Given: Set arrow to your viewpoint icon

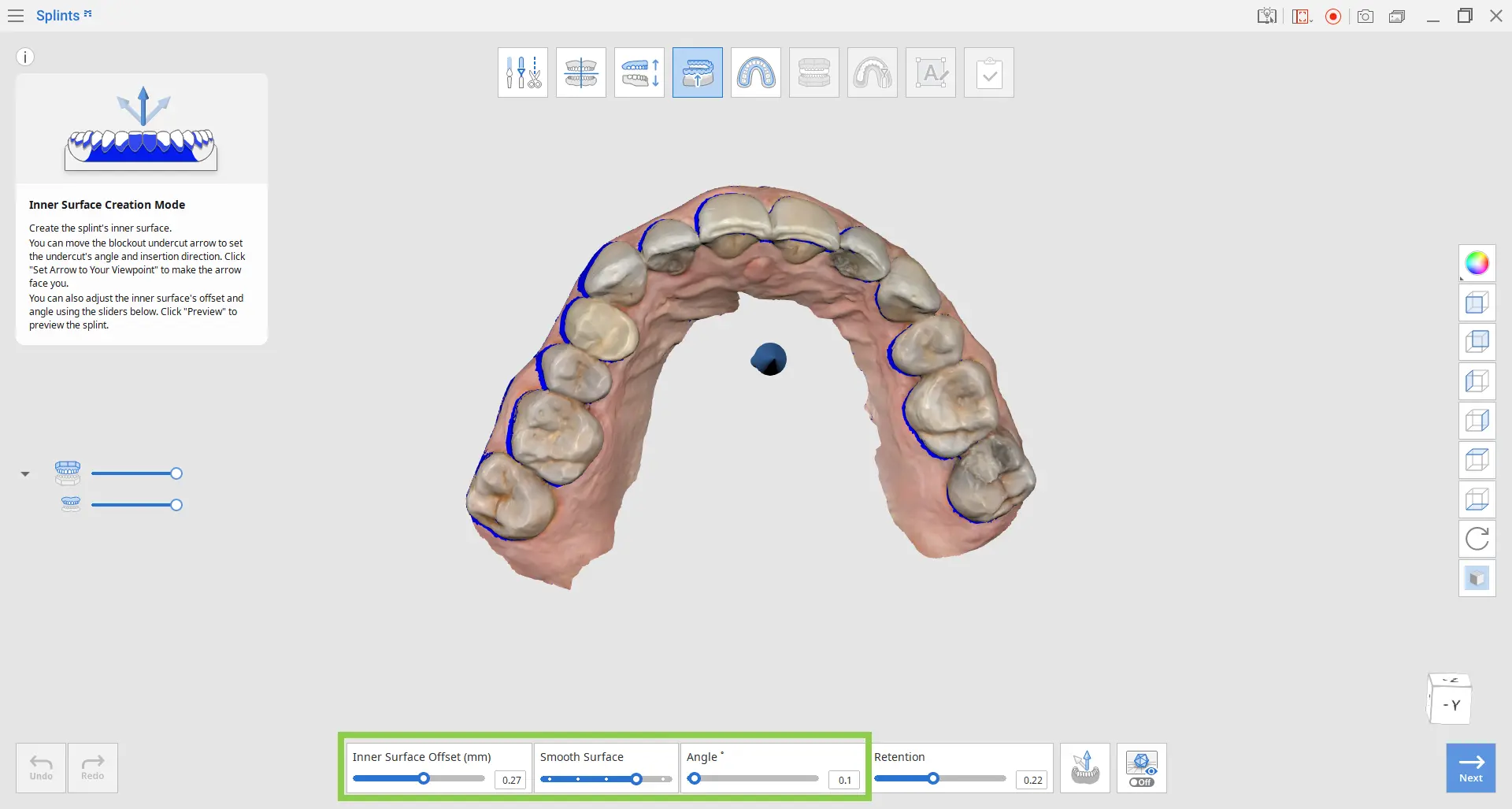Looking at the screenshot, I should 1085,768.
